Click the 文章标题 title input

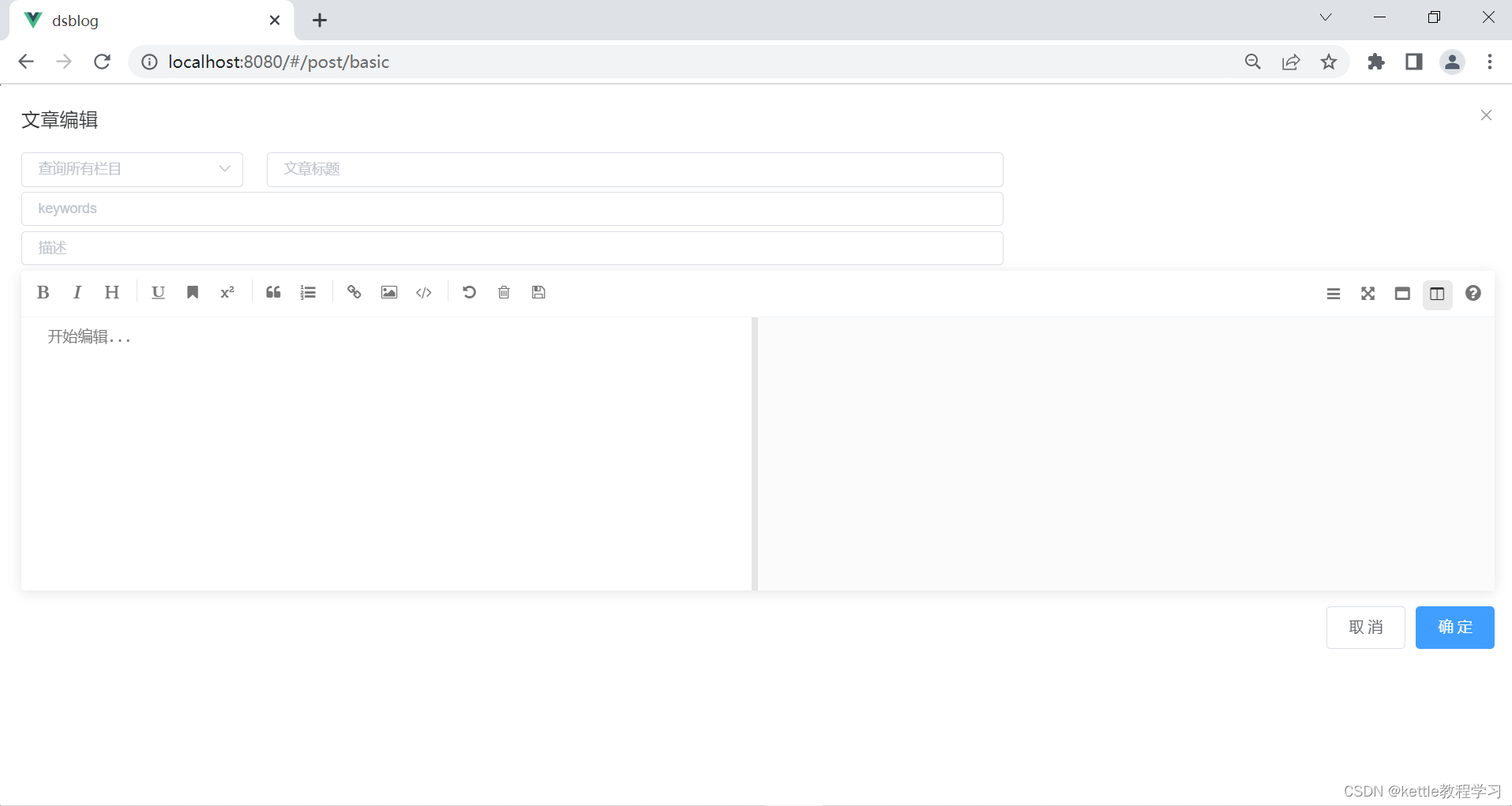click(x=635, y=169)
